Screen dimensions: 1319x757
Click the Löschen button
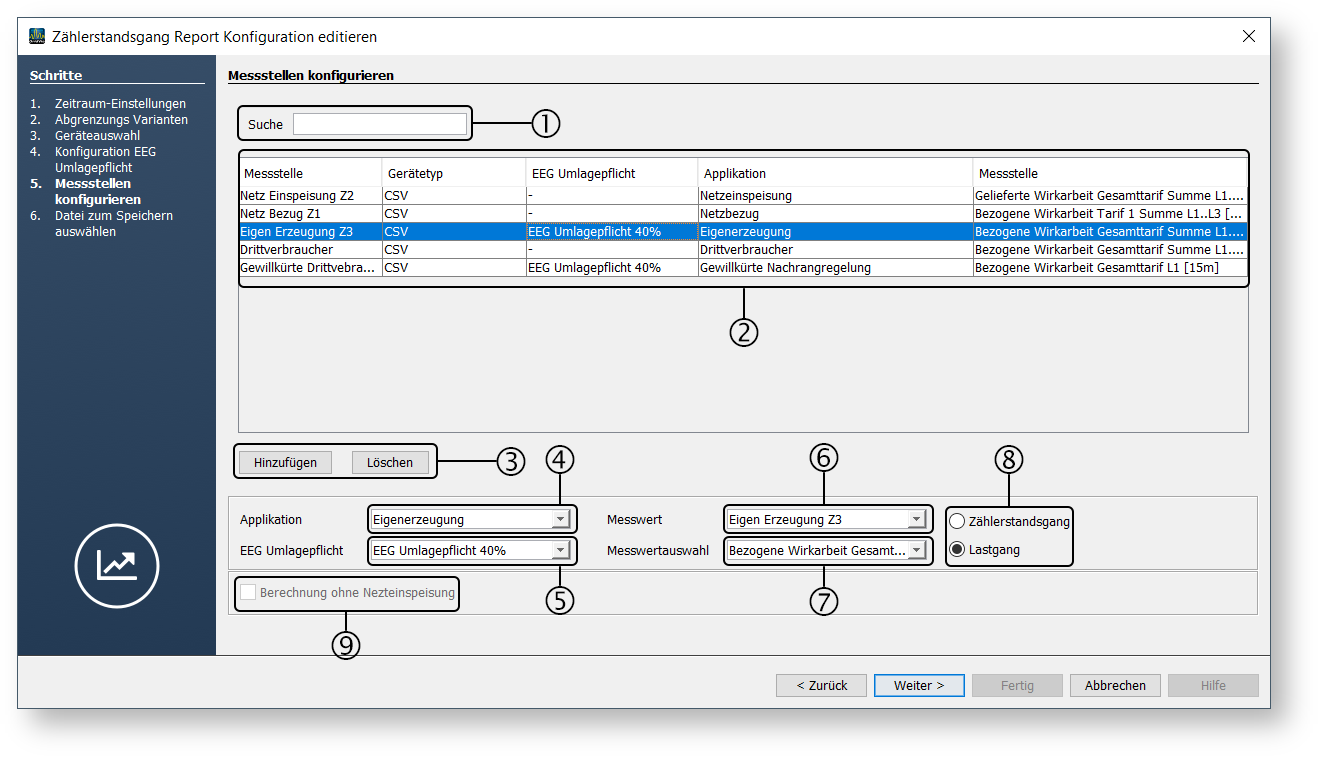tap(390, 462)
